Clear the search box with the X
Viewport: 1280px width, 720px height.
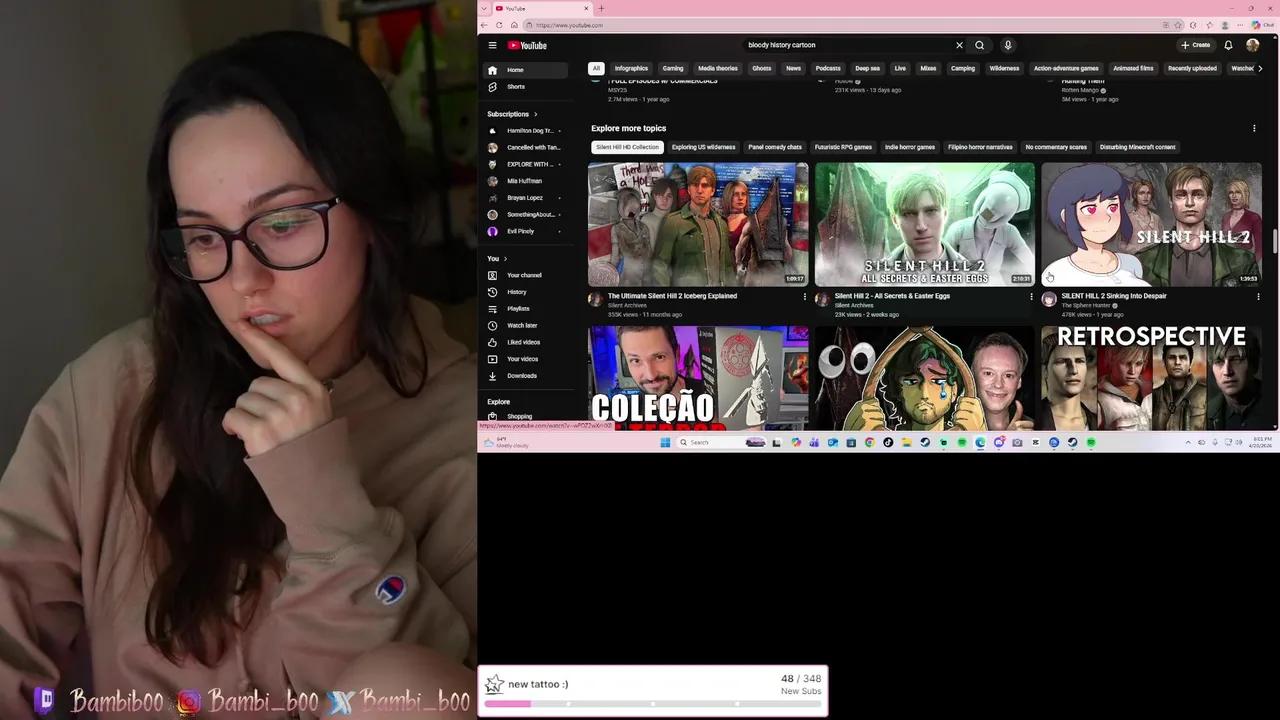(x=959, y=45)
